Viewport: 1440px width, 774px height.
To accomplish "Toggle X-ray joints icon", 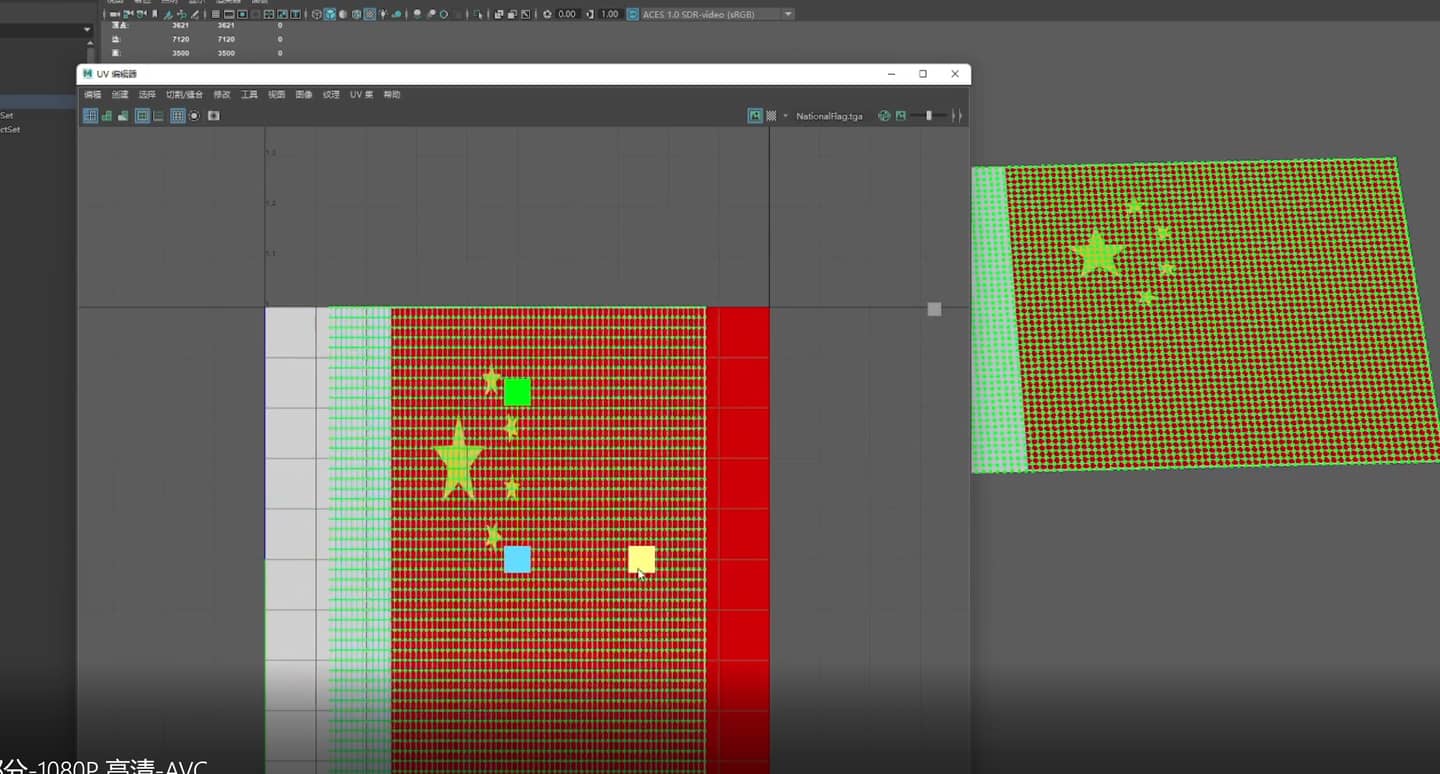I will click(x=525, y=14).
